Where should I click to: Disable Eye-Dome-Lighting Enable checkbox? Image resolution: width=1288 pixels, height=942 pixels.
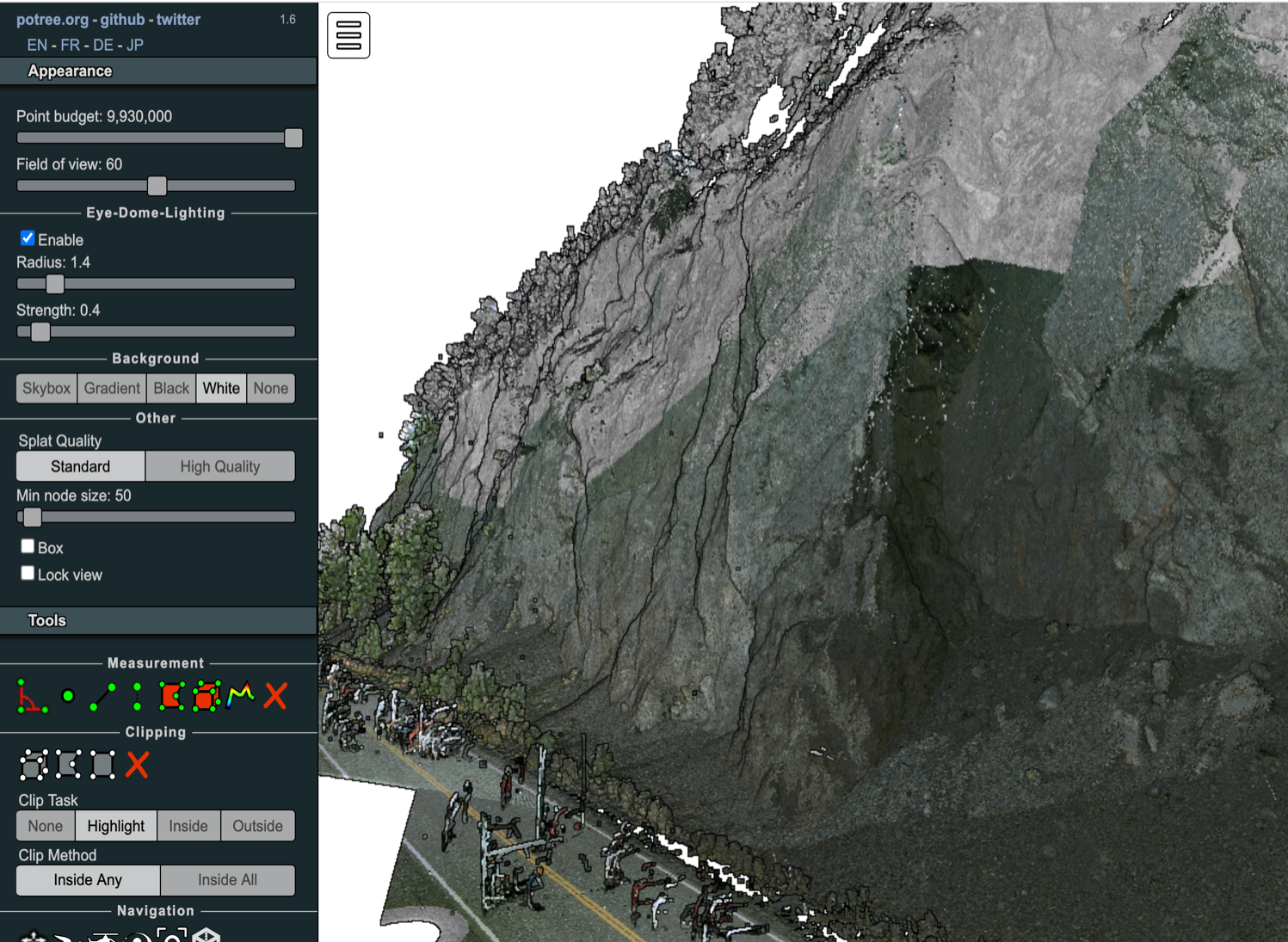pos(28,238)
